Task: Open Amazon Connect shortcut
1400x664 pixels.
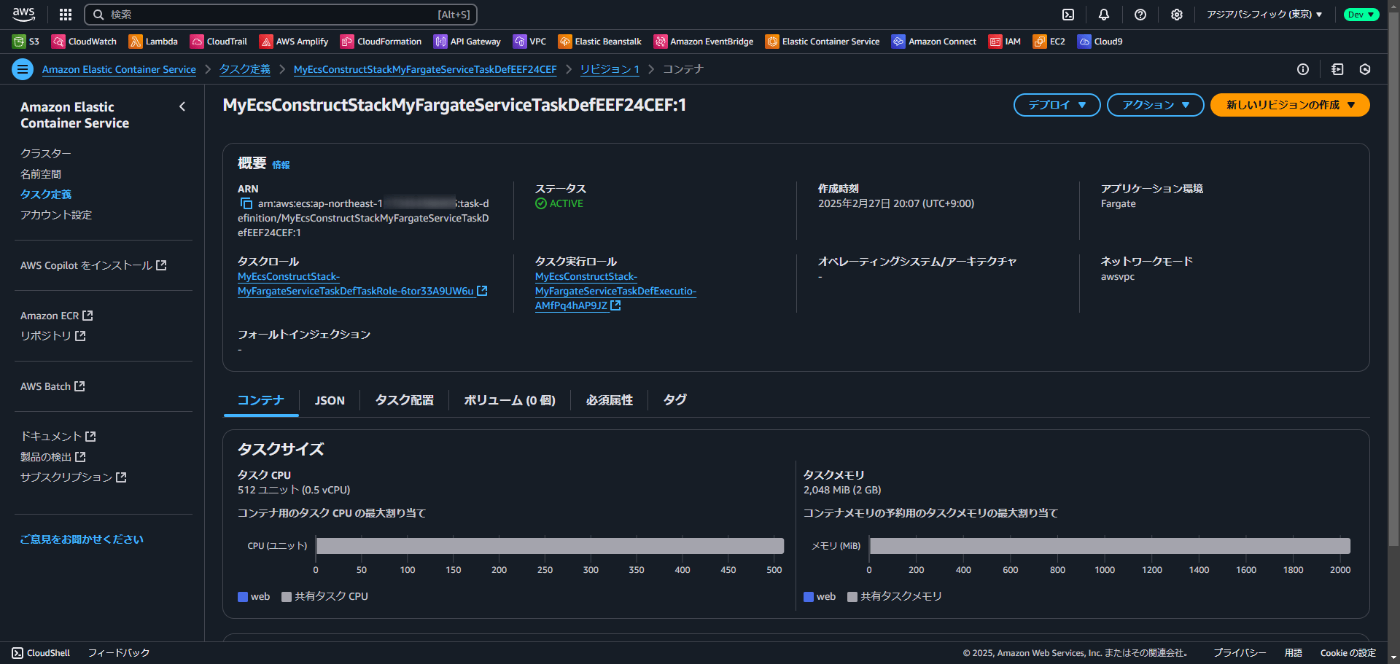Action: click(x=934, y=42)
